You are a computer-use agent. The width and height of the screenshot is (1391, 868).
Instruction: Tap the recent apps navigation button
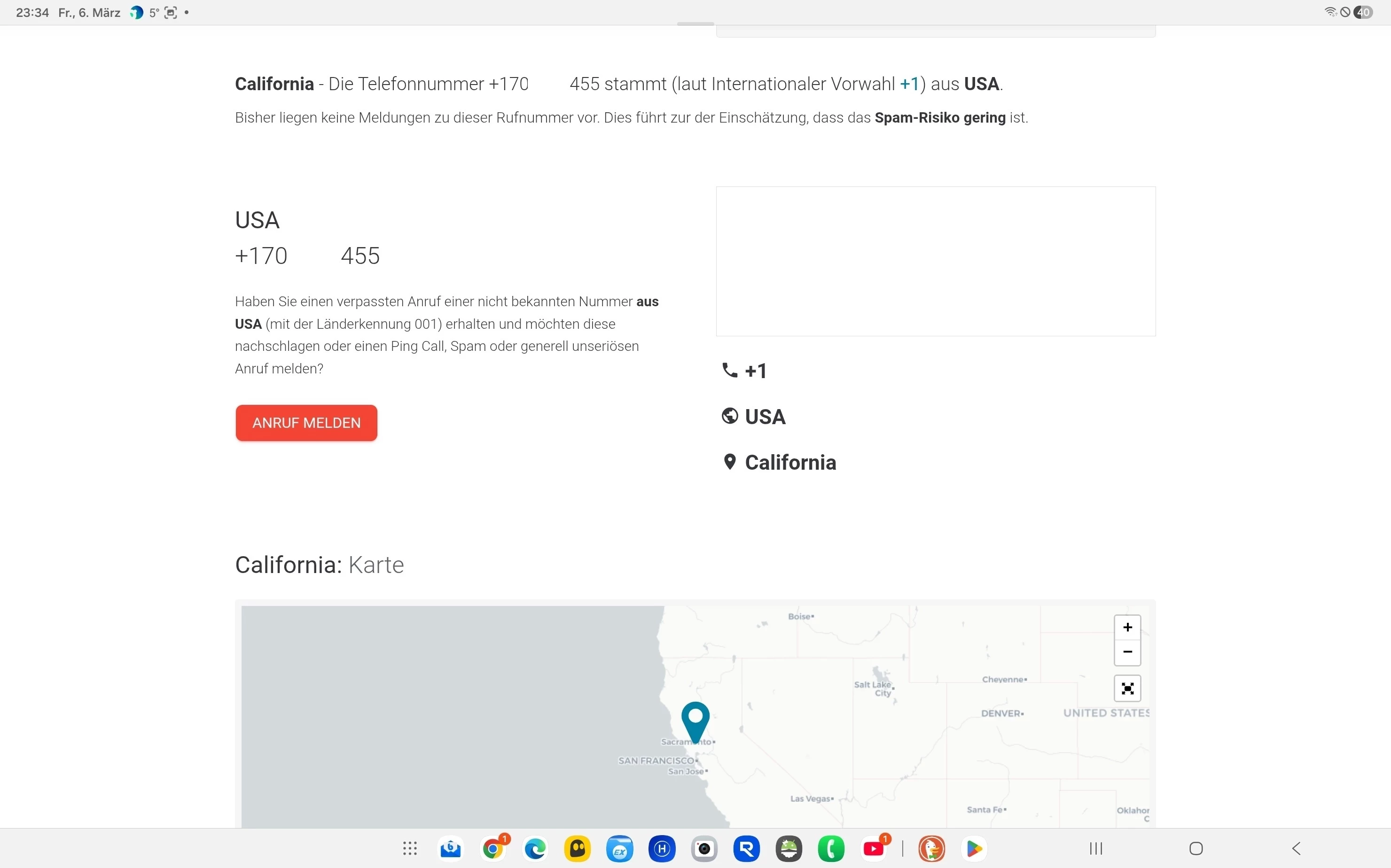coord(1096,848)
